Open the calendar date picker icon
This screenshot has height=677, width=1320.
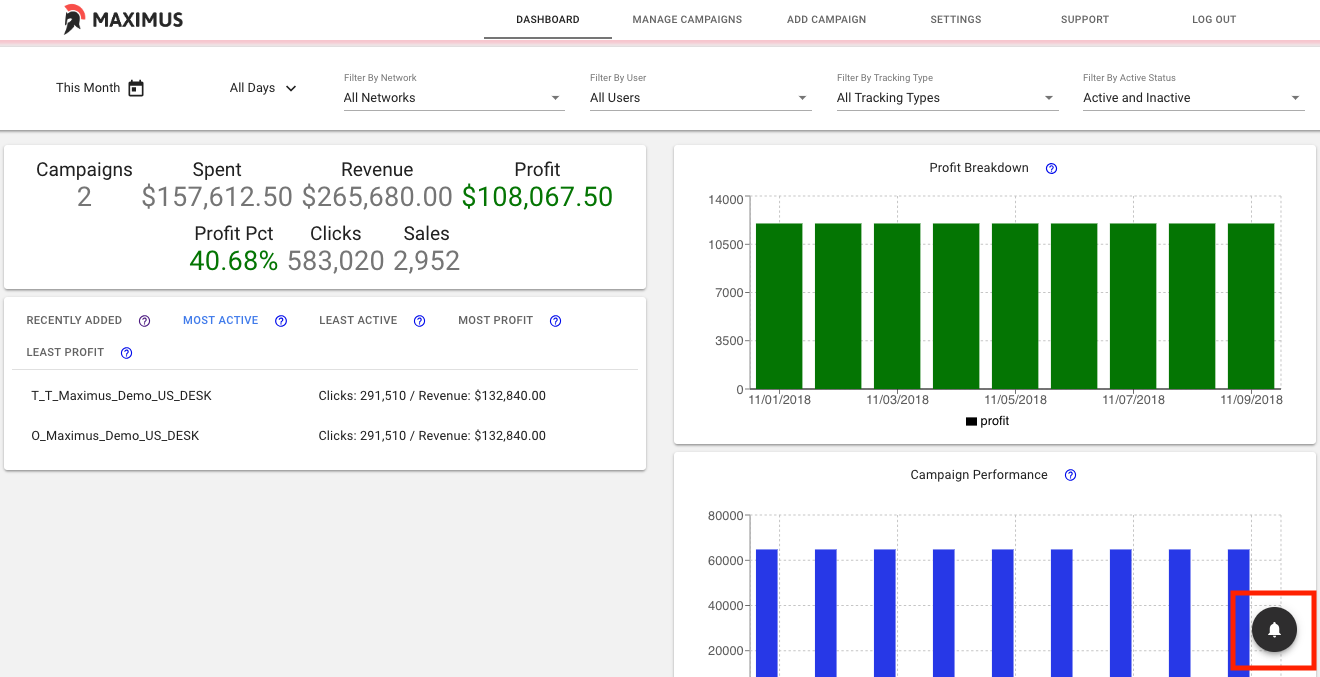pyautogui.click(x=136, y=88)
